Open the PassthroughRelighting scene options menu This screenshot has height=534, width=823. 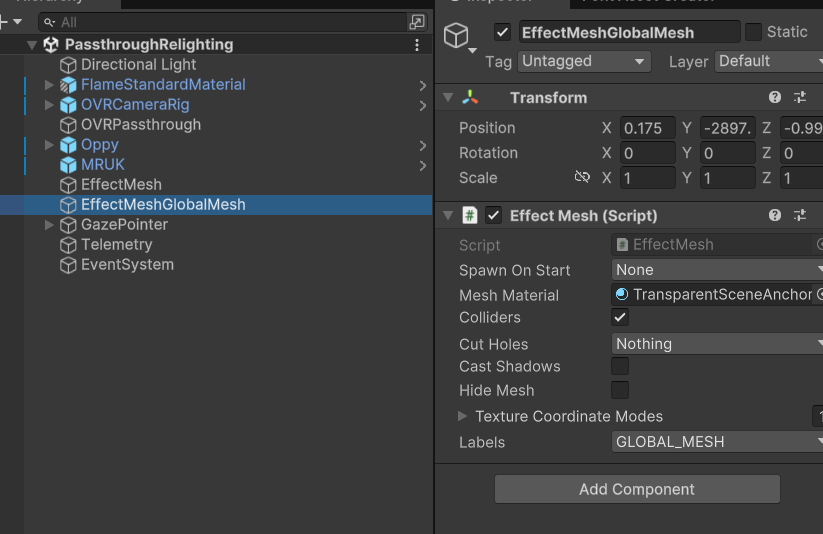point(417,45)
